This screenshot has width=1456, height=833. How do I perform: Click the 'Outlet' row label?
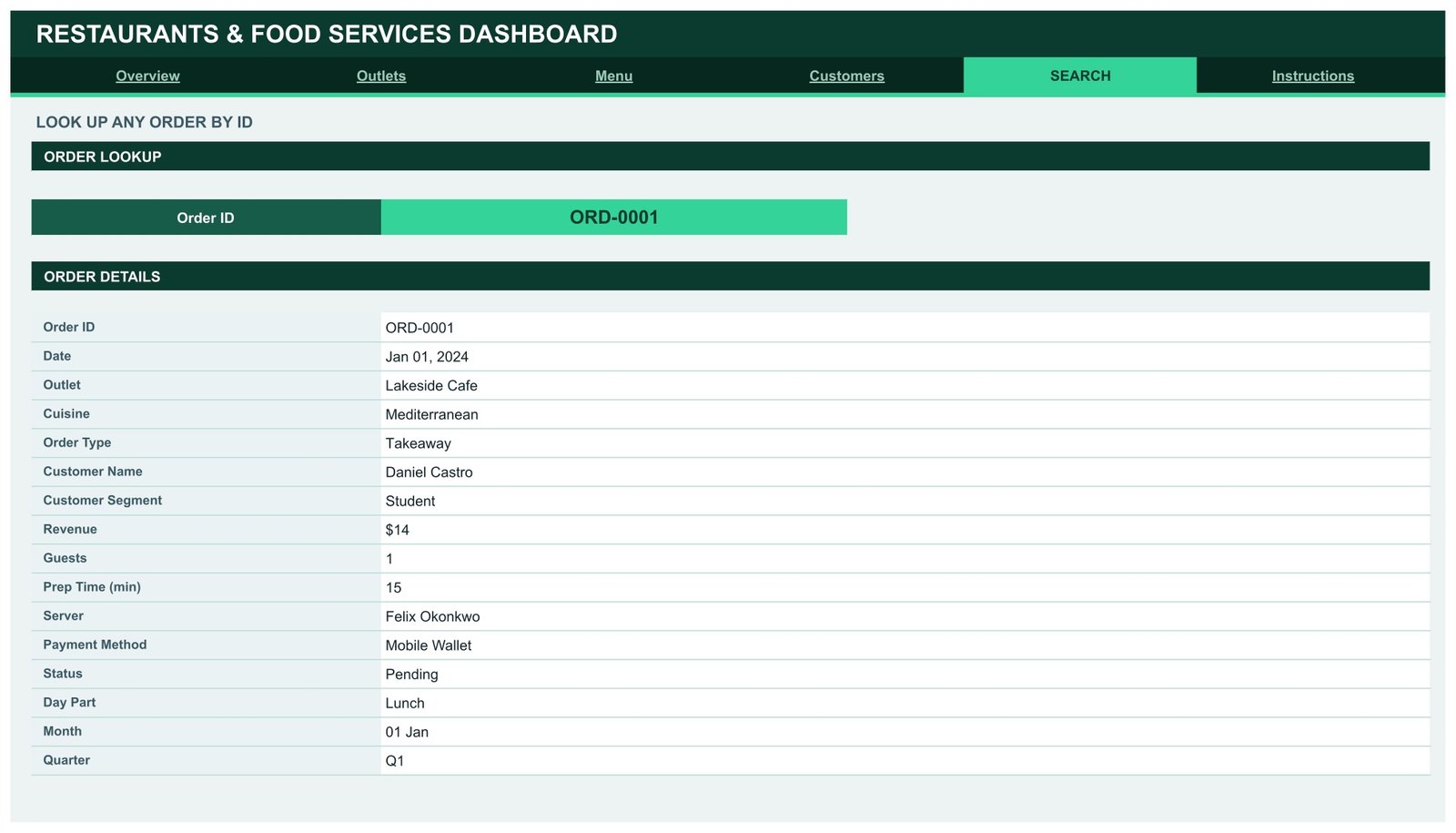(62, 385)
